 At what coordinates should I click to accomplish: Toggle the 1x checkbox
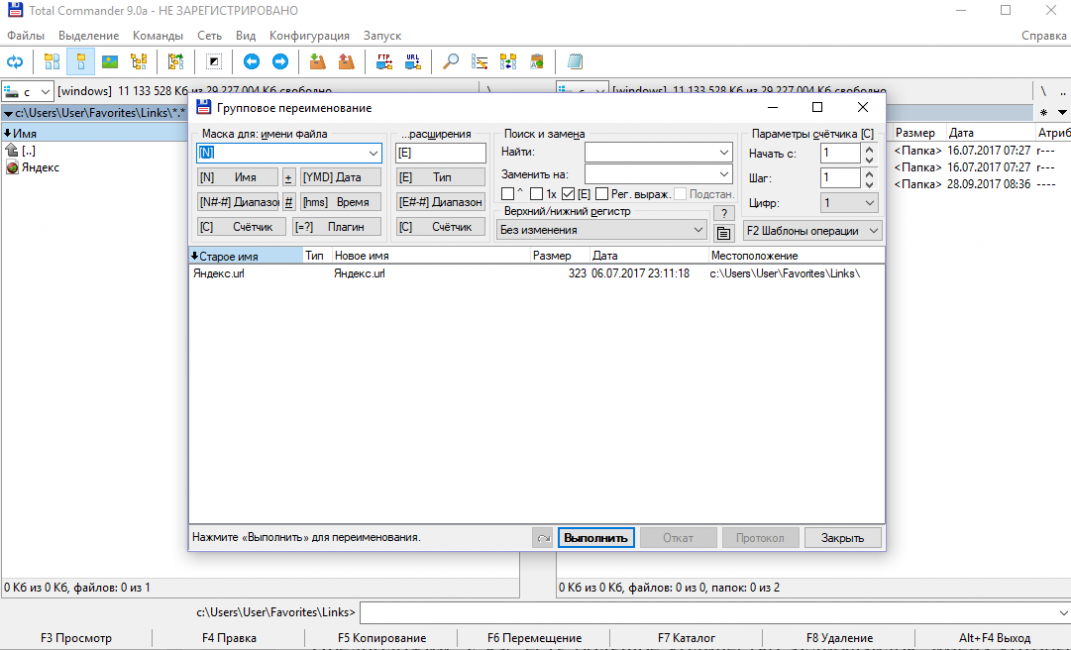click(537, 195)
